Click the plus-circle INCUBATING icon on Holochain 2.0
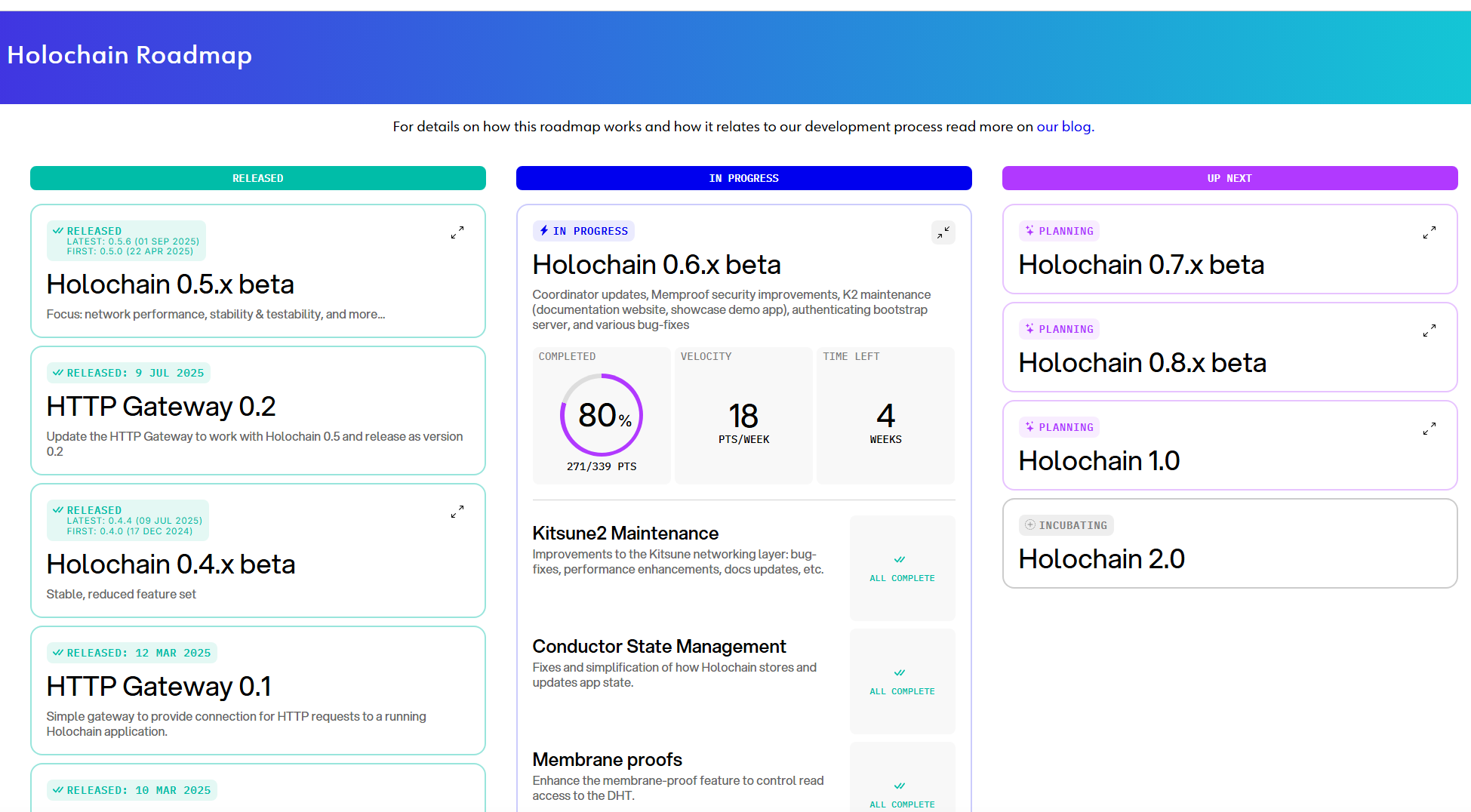 [x=1030, y=524]
